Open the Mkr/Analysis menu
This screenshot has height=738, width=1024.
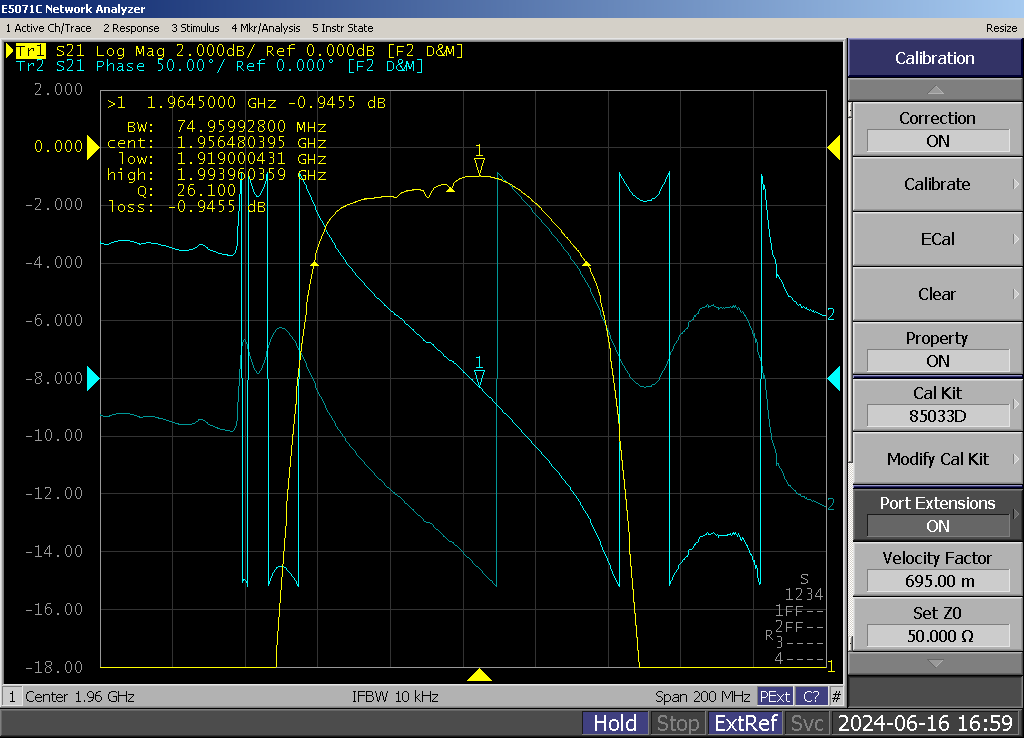[x=267, y=28]
